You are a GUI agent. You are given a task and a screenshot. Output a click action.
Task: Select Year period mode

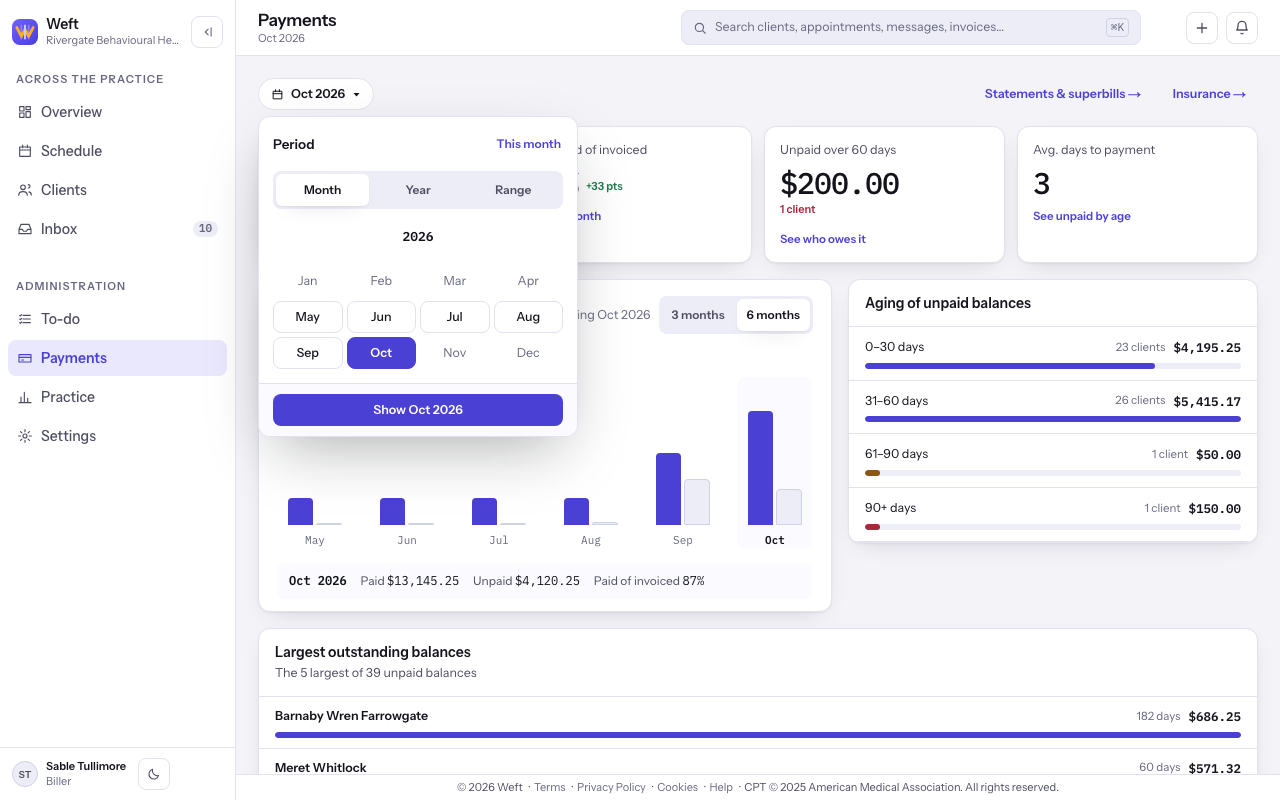(x=418, y=190)
